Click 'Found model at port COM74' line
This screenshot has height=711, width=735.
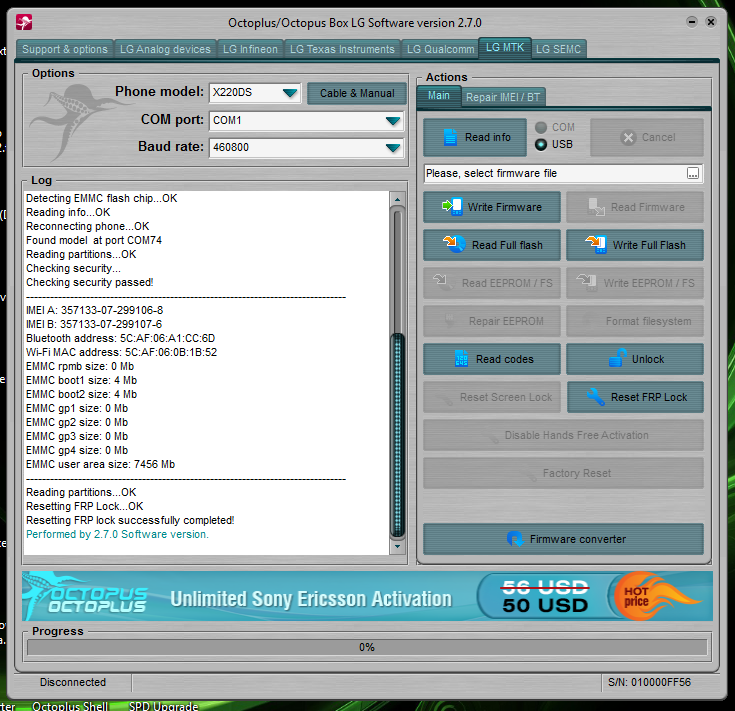point(94,240)
